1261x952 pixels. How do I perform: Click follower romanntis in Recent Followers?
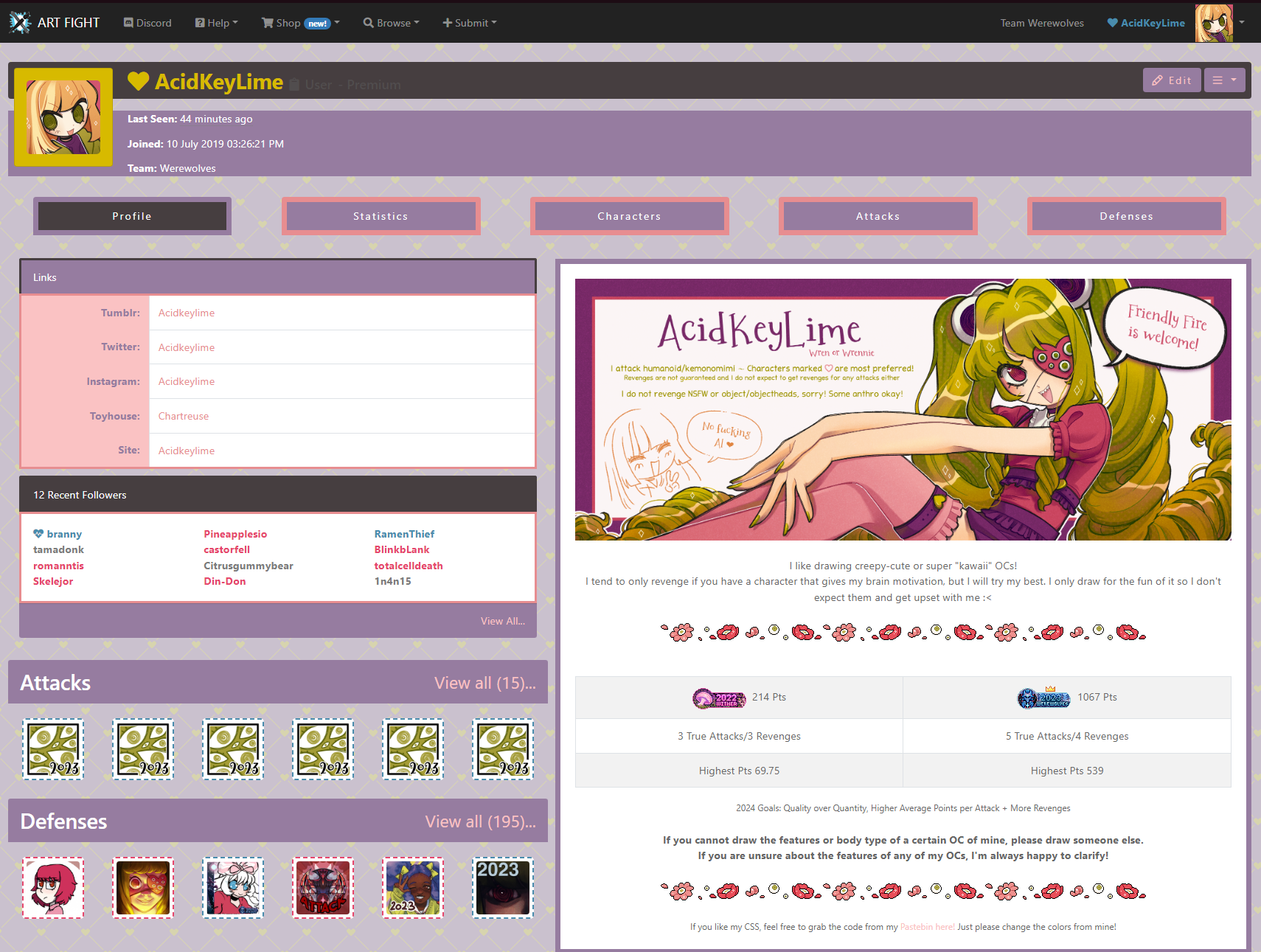tap(58, 566)
